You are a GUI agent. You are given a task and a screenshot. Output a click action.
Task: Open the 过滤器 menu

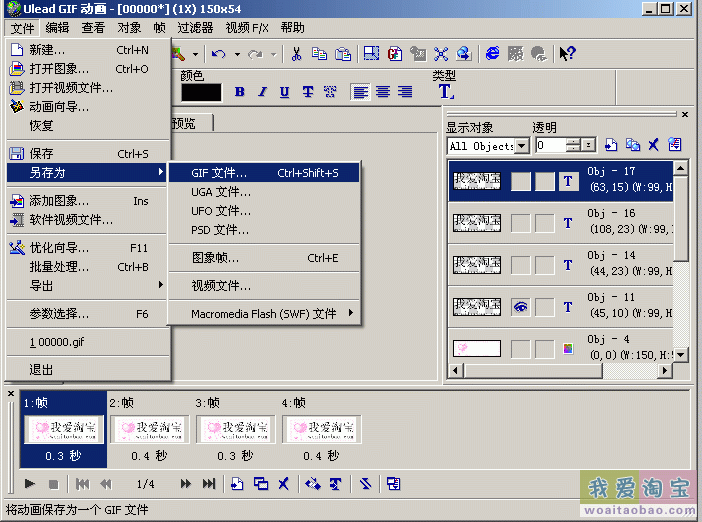pyautogui.click(x=195, y=28)
